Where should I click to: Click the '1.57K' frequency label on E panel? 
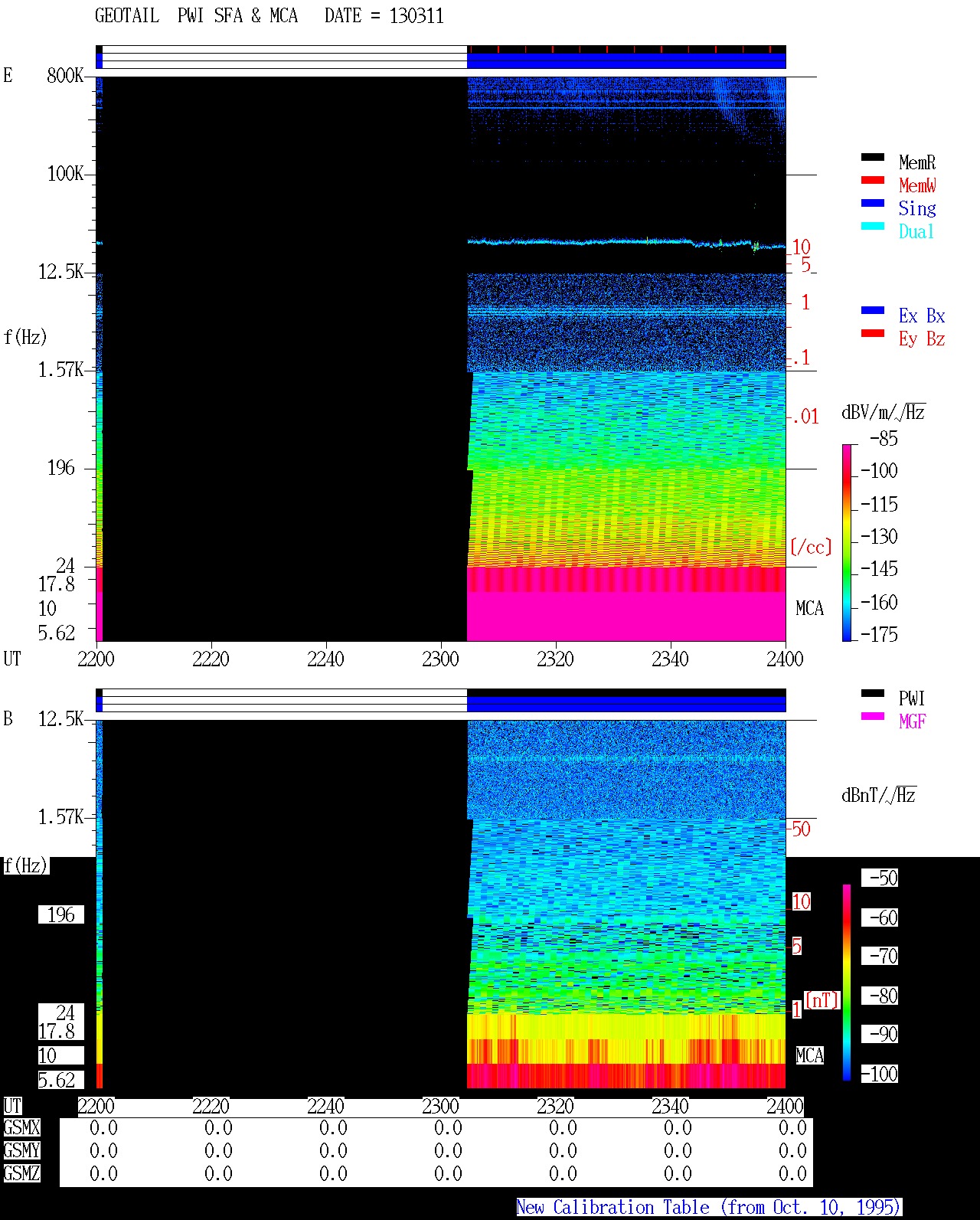tap(60, 369)
